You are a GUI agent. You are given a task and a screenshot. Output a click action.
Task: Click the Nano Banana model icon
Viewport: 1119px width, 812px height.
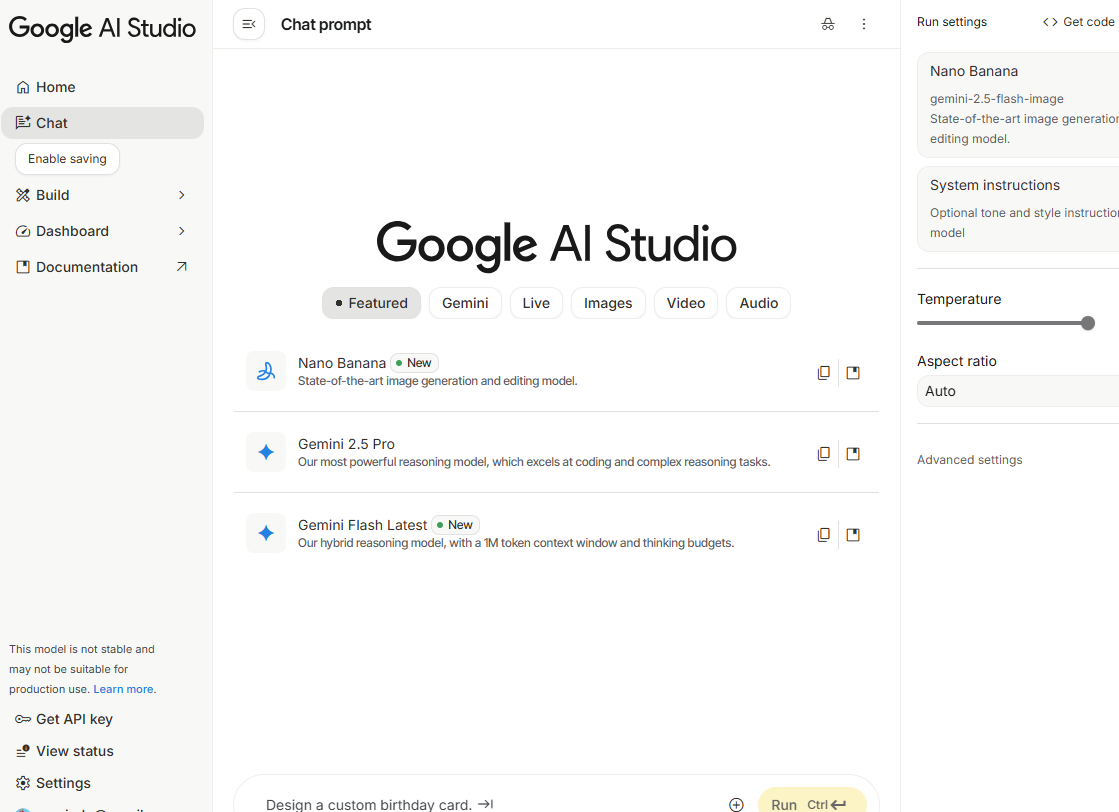pyautogui.click(x=265, y=371)
